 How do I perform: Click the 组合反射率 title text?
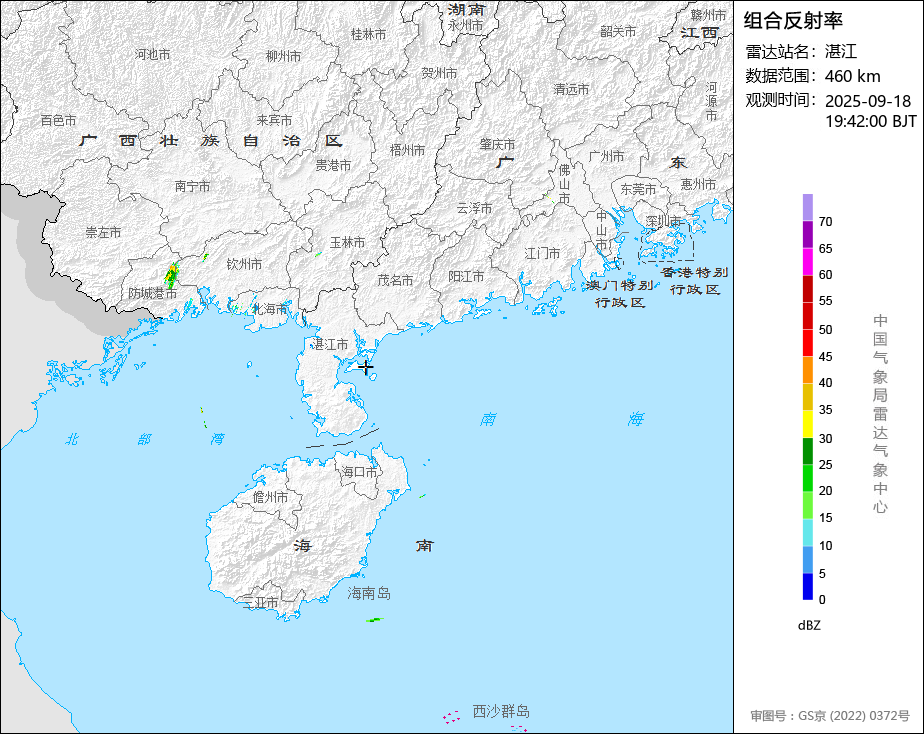point(793,21)
